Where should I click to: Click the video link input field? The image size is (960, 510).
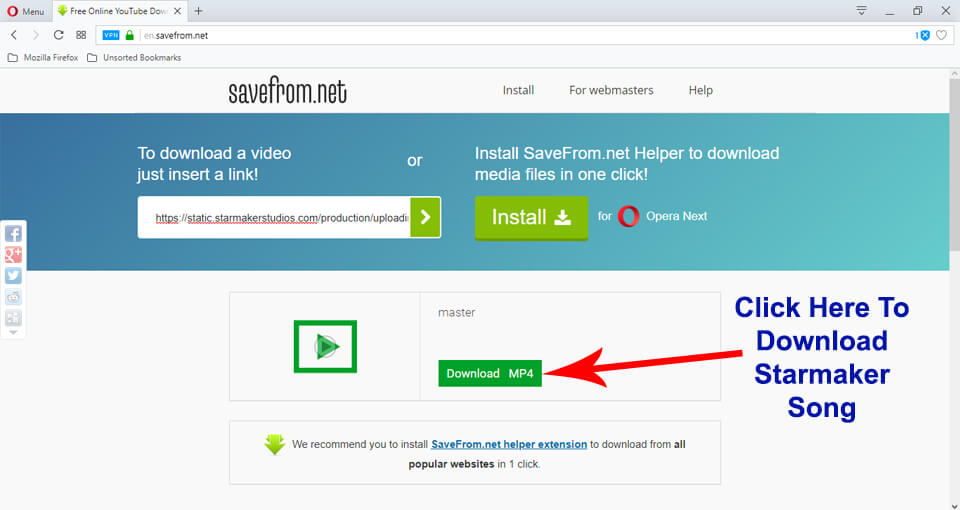(274, 217)
